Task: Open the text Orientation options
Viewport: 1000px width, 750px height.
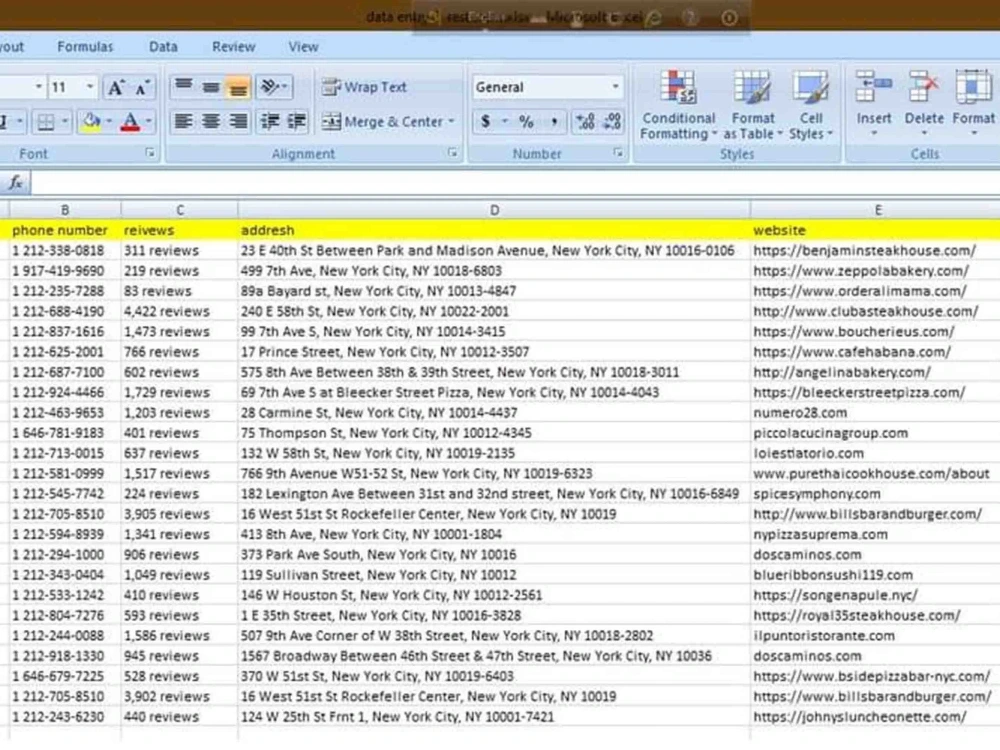Action: point(274,87)
